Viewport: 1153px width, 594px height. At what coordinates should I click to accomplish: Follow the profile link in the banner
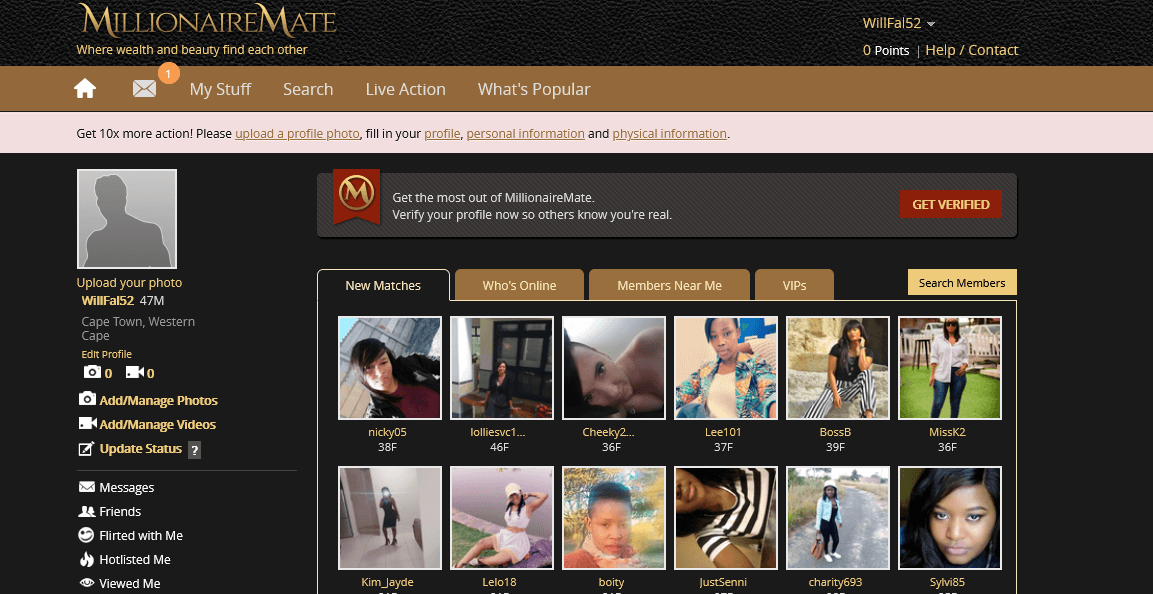(442, 134)
